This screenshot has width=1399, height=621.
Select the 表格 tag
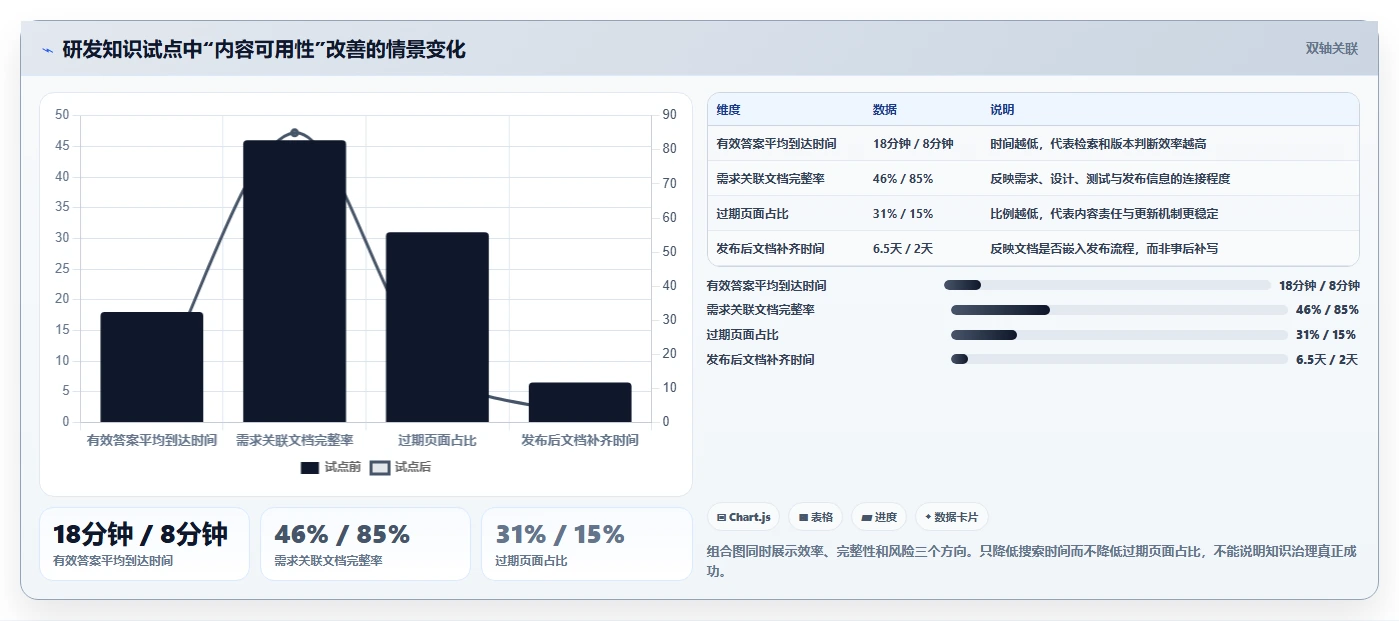[816, 517]
